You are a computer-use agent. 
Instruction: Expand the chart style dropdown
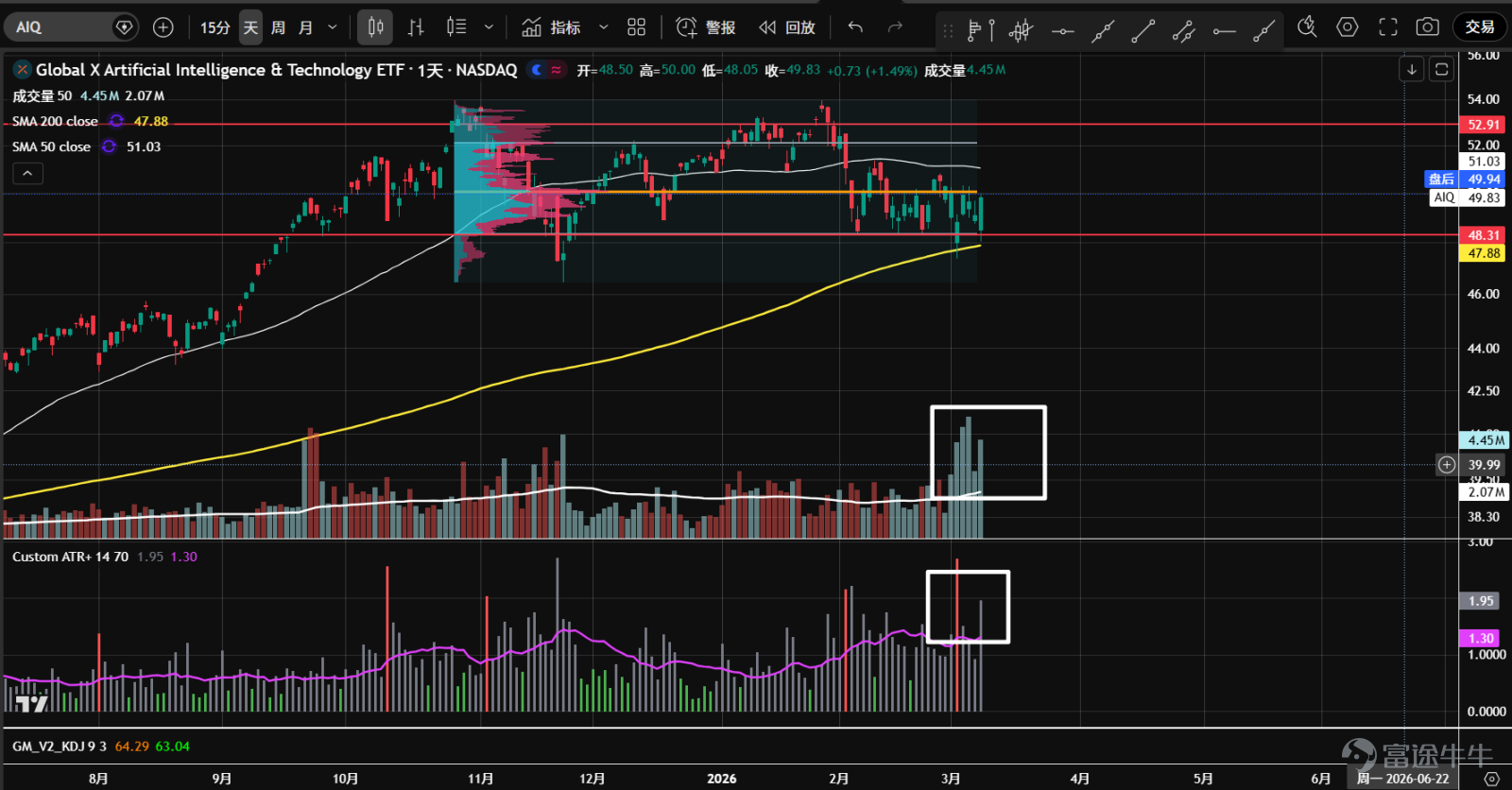click(x=489, y=27)
